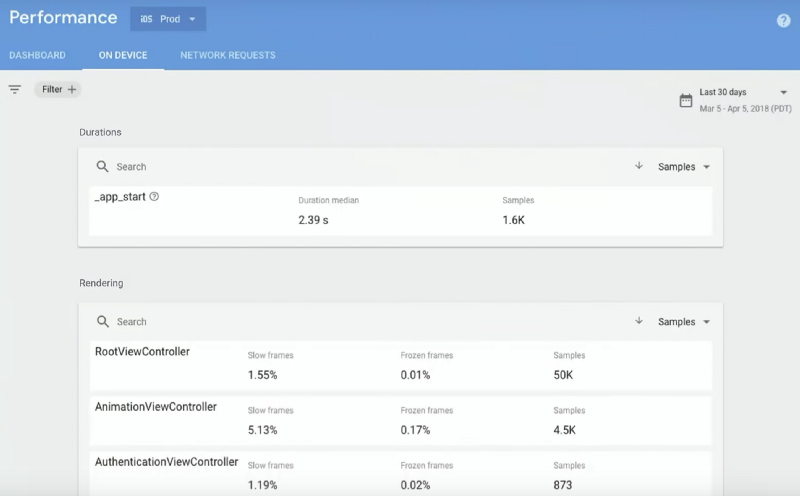Open the iOS Prod app selector dropdown
Screen dimensions: 800x496
point(168,19)
